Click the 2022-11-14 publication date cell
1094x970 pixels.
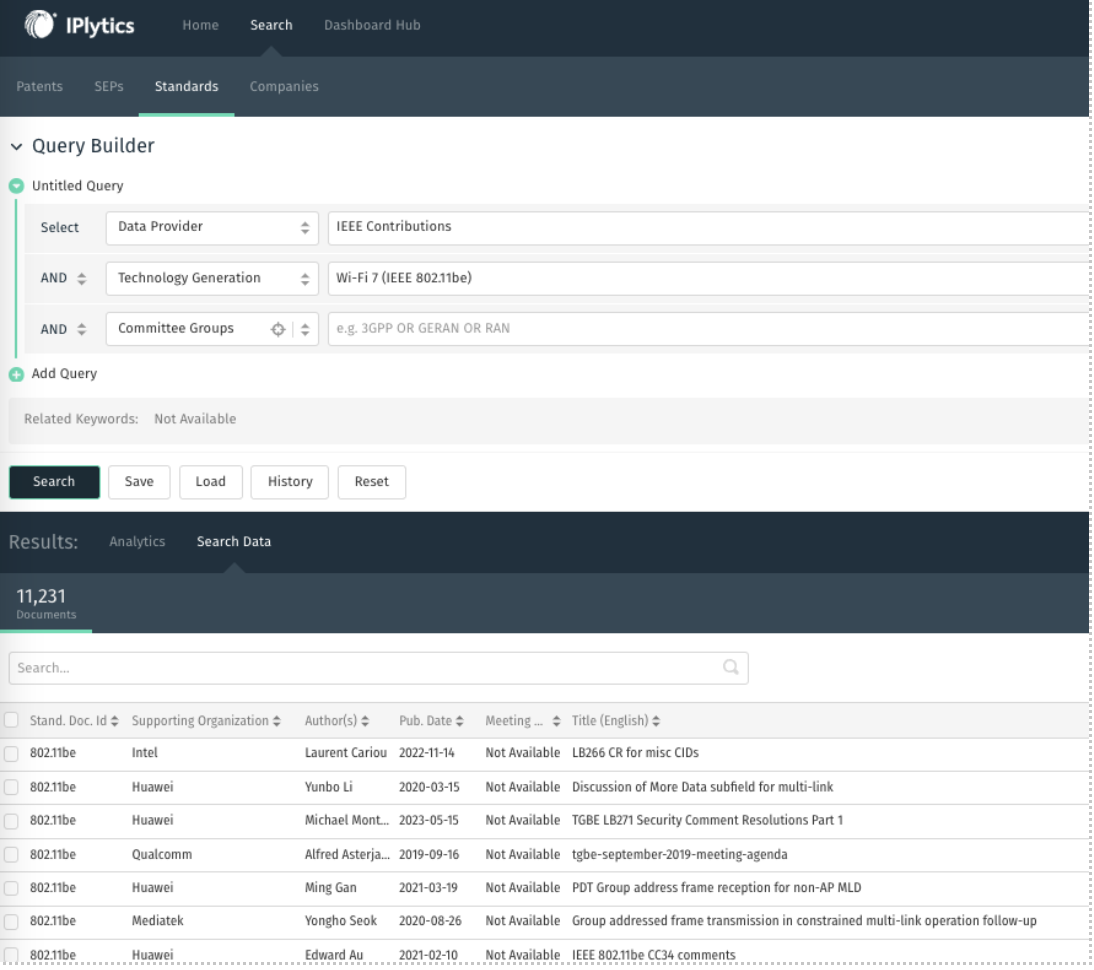[x=426, y=753]
